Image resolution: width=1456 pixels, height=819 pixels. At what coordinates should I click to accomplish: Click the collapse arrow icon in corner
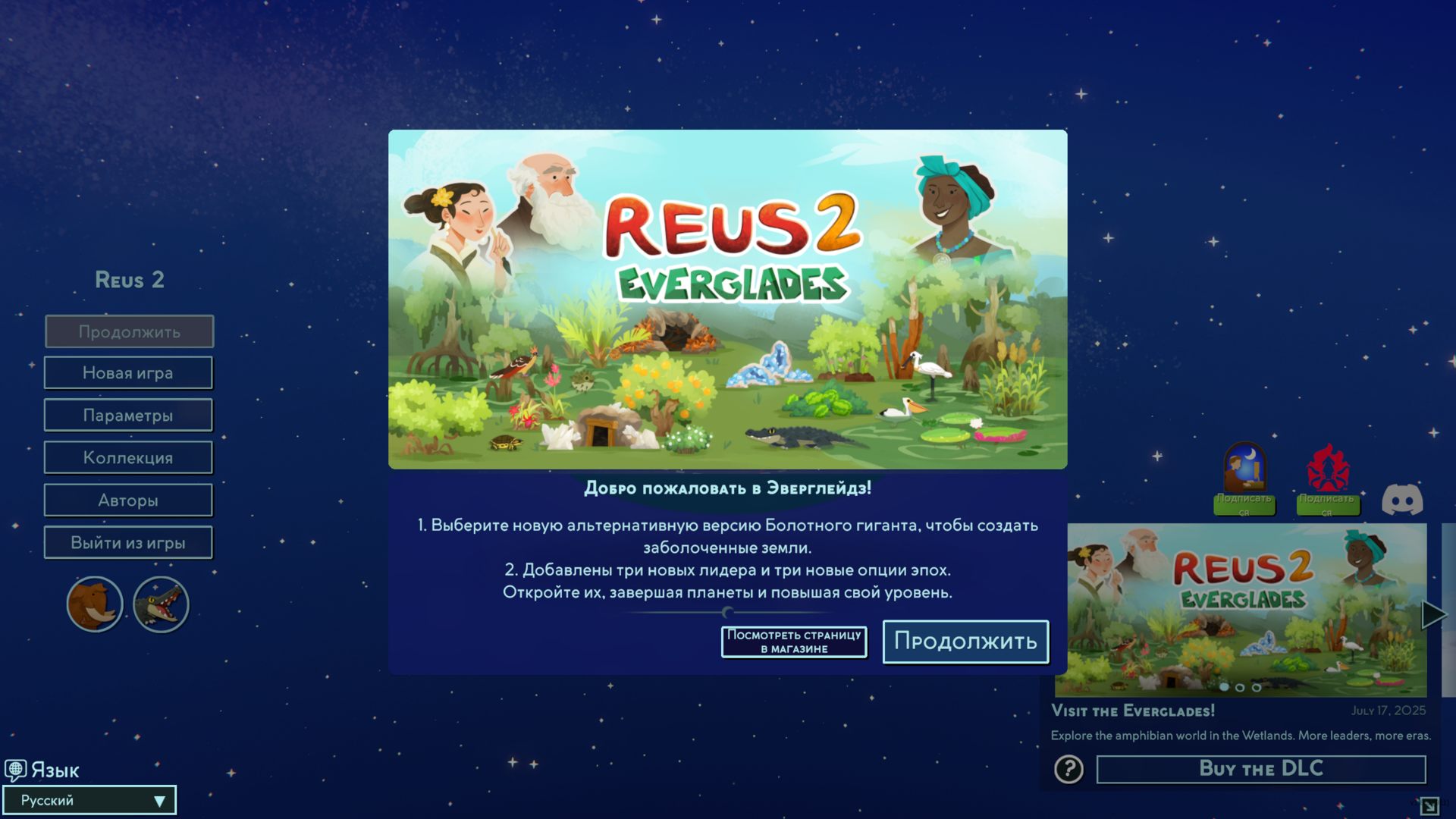1429,806
